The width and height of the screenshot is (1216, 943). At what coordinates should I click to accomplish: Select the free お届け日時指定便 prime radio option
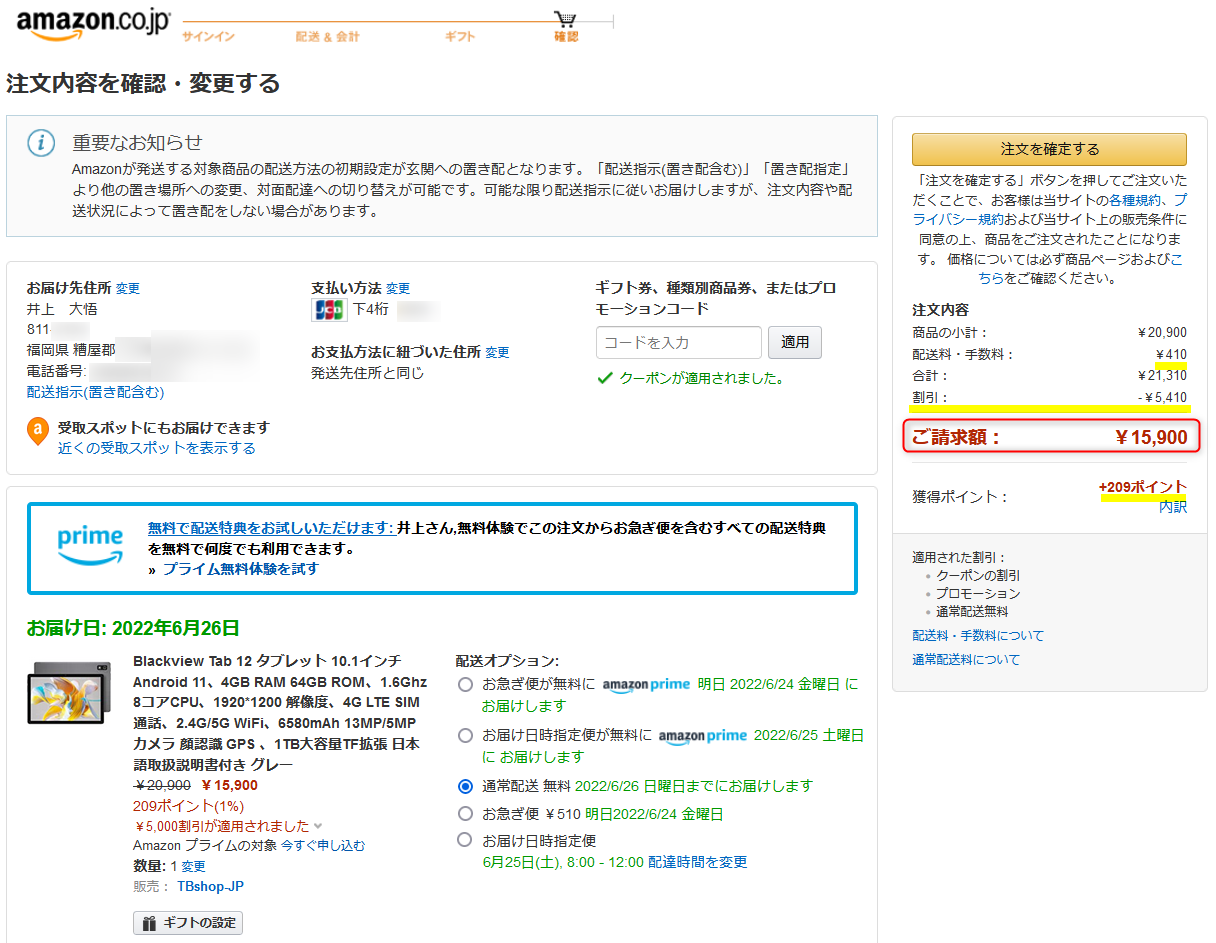pos(465,736)
